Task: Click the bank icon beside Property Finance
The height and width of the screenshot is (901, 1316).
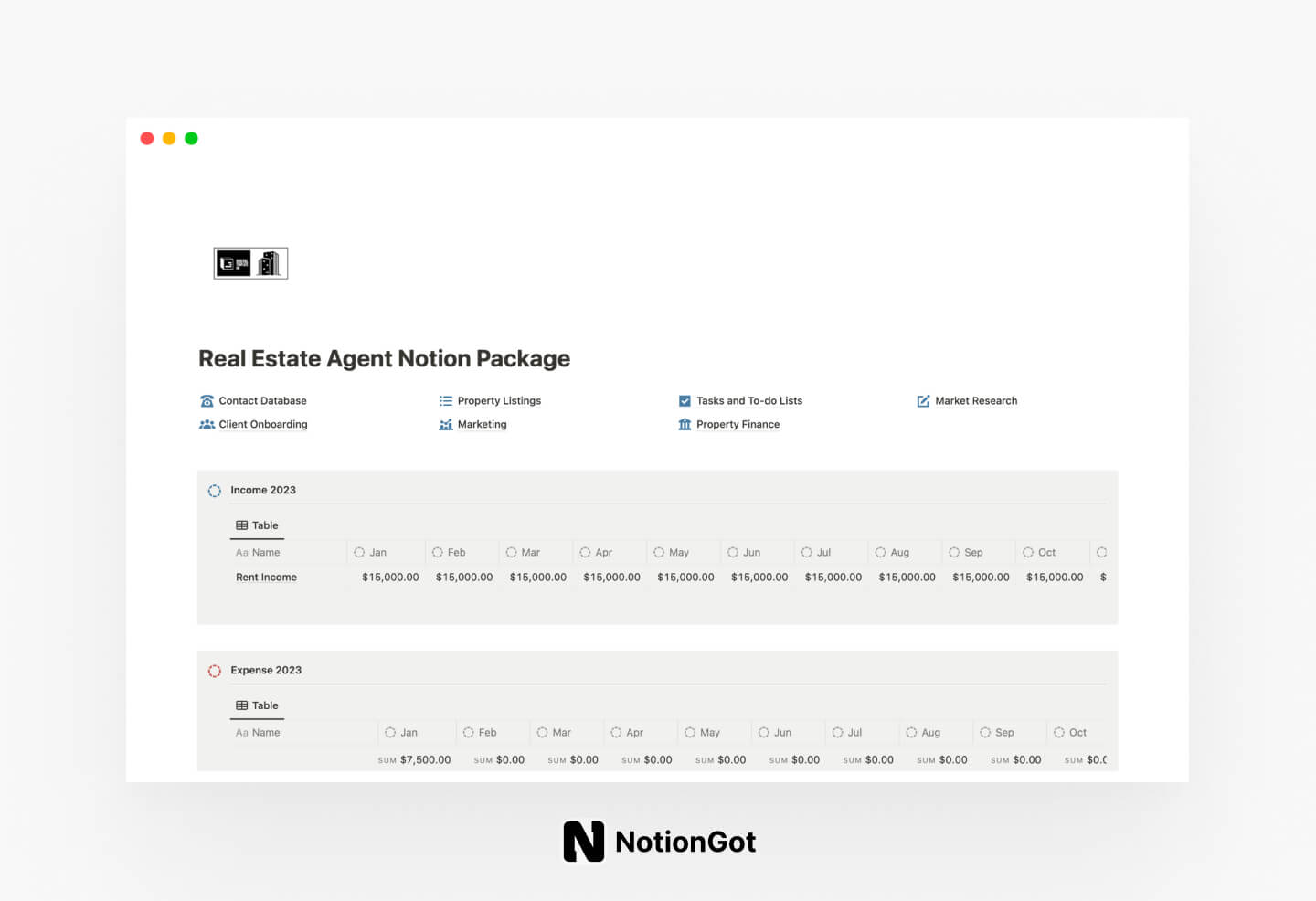Action: (685, 424)
